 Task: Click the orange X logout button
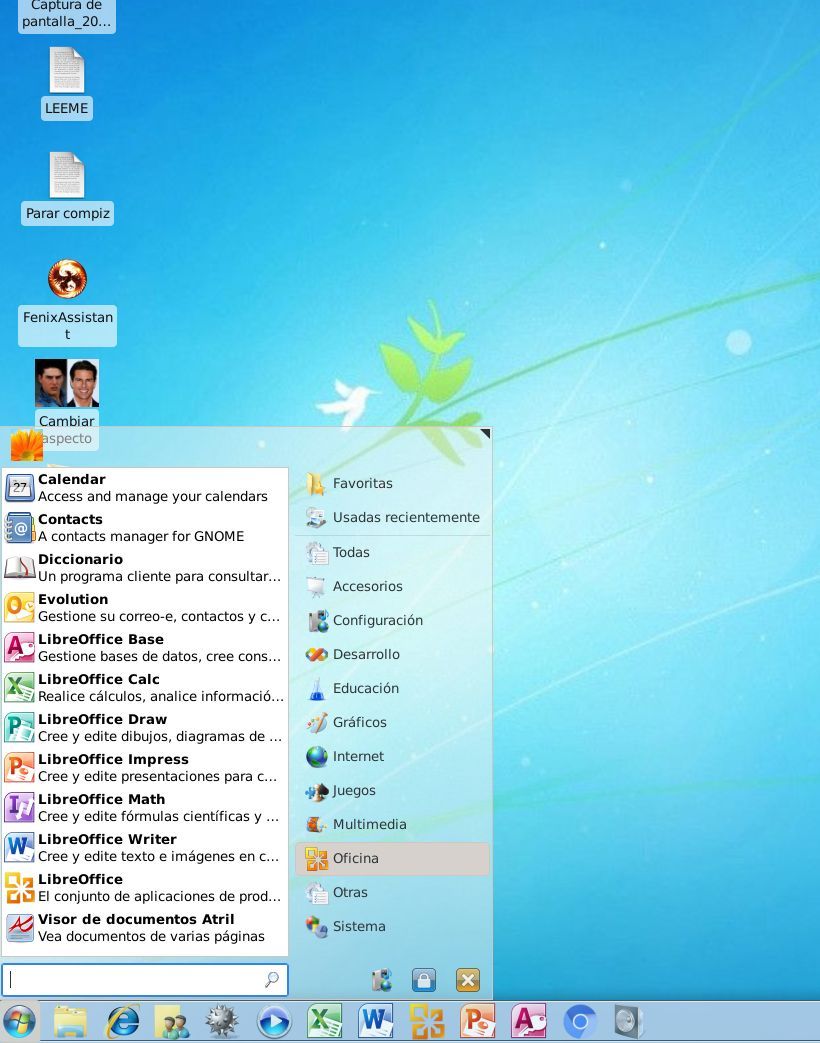click(x=468, y=980)
